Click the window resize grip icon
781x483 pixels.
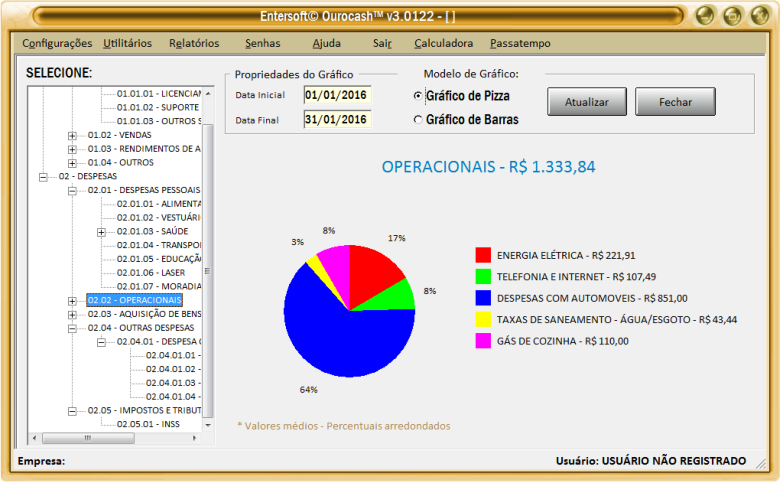[x=761, y=464]
